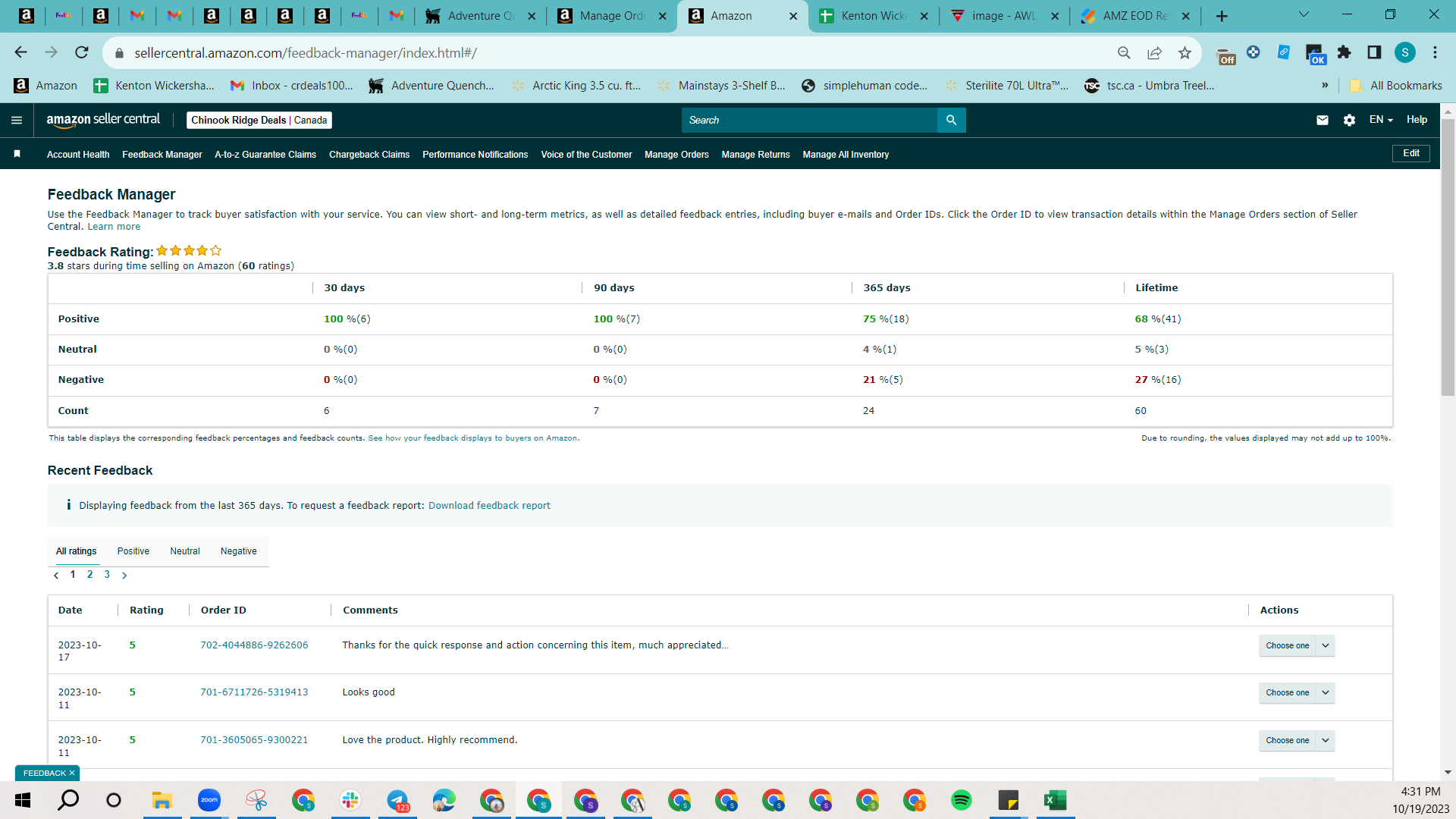Viewport: 1456px width, 819px height.
Task: Switch to the Positive ratings tab
Action: pyautogui.click(x=133, y=551)
